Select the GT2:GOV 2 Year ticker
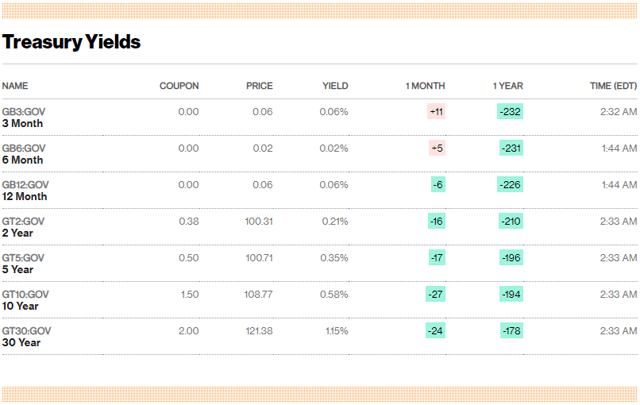This screenshot has height=405, width=640. coord(24,227)
